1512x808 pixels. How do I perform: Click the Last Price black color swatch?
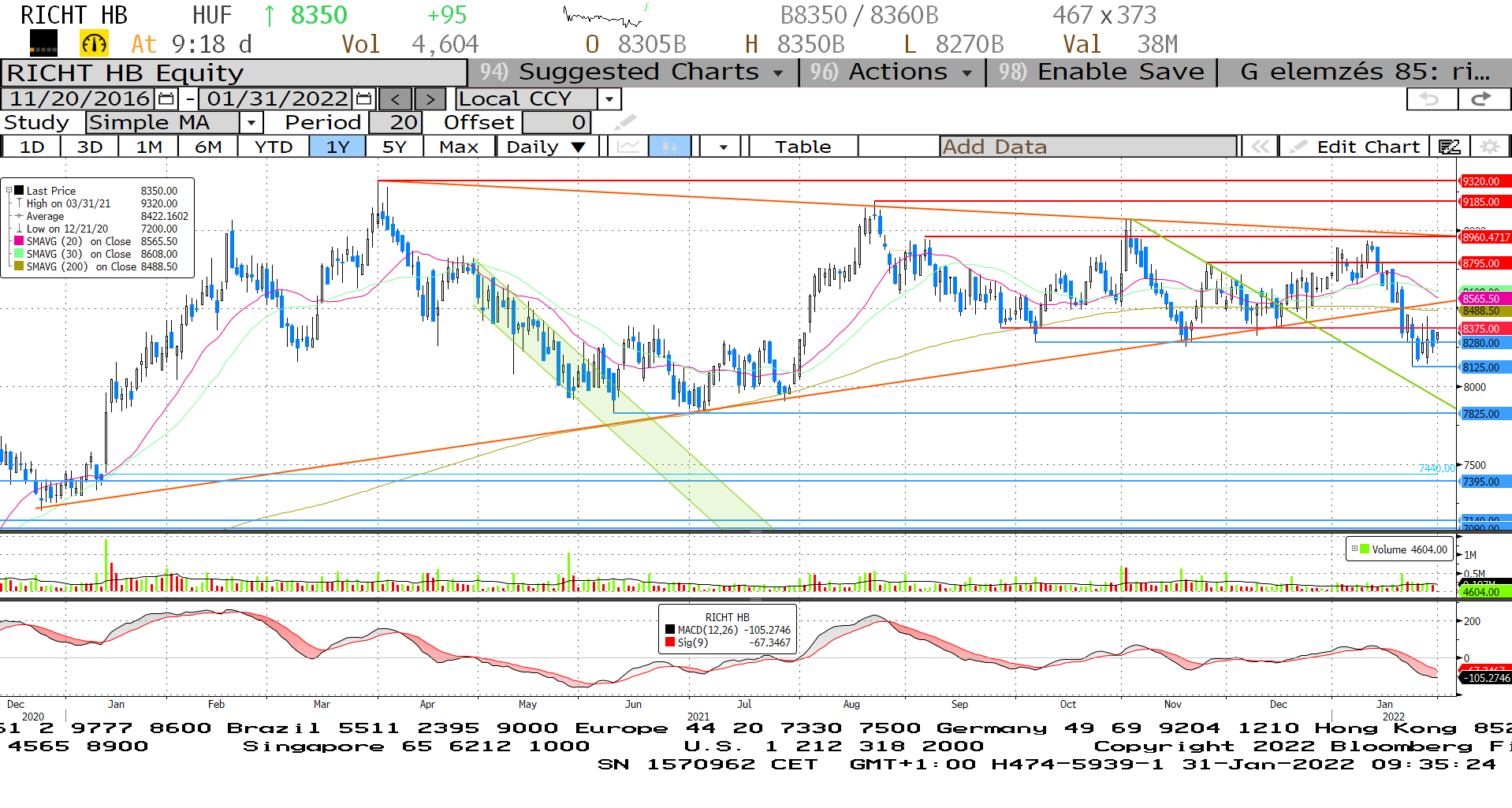pyautogui.click(x=19, y=191)
